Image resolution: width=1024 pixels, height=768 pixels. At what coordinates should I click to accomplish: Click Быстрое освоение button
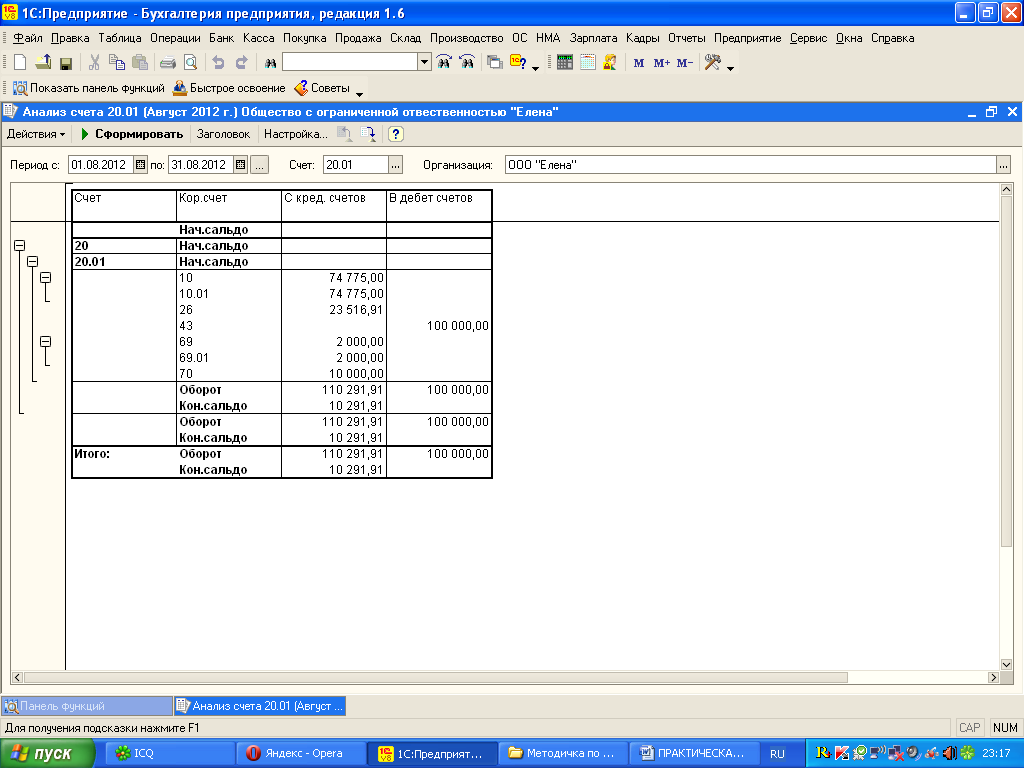point(229,88)
